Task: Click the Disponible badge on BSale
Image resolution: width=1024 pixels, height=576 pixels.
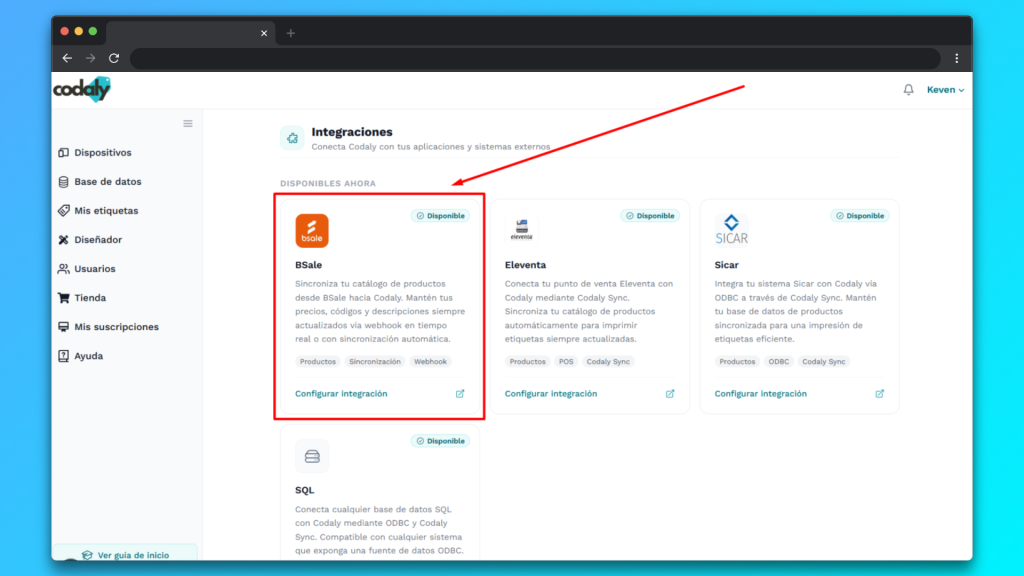Action: point(440,216)
